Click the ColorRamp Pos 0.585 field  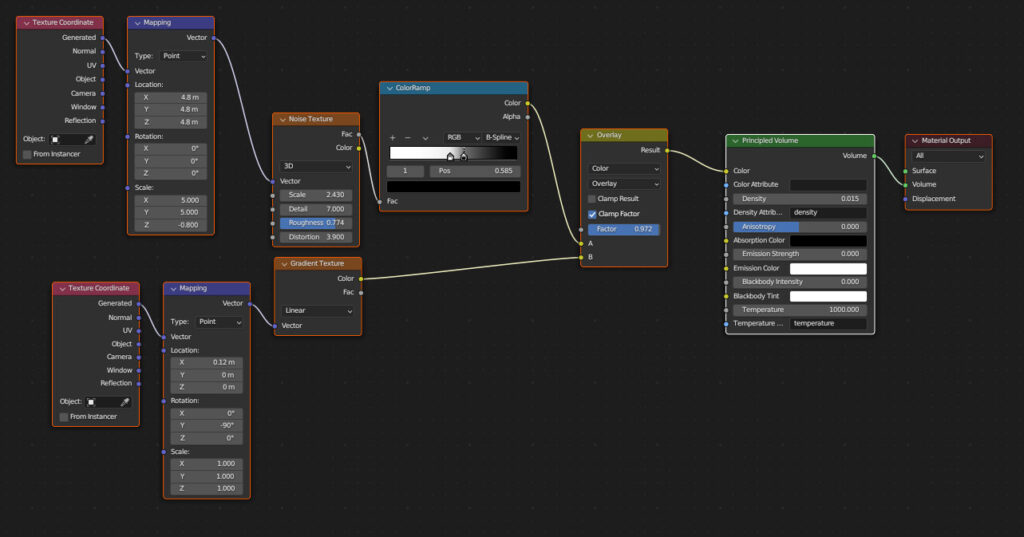475,171
